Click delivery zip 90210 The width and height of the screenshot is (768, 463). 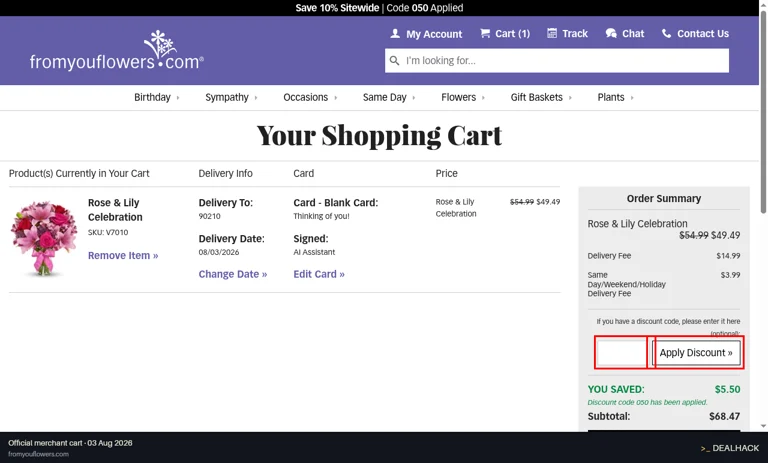pos(210,216)
